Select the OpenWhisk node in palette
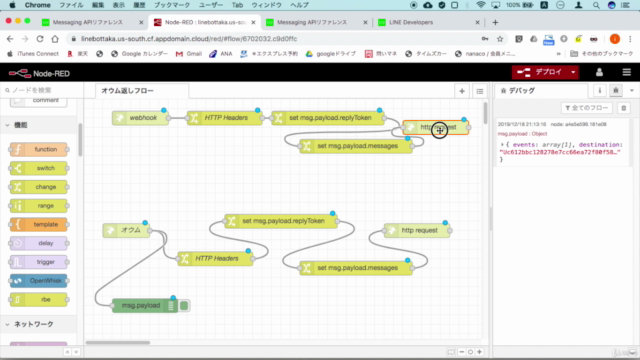The height and width of the screenshot is (360, 640). [39, 281]
